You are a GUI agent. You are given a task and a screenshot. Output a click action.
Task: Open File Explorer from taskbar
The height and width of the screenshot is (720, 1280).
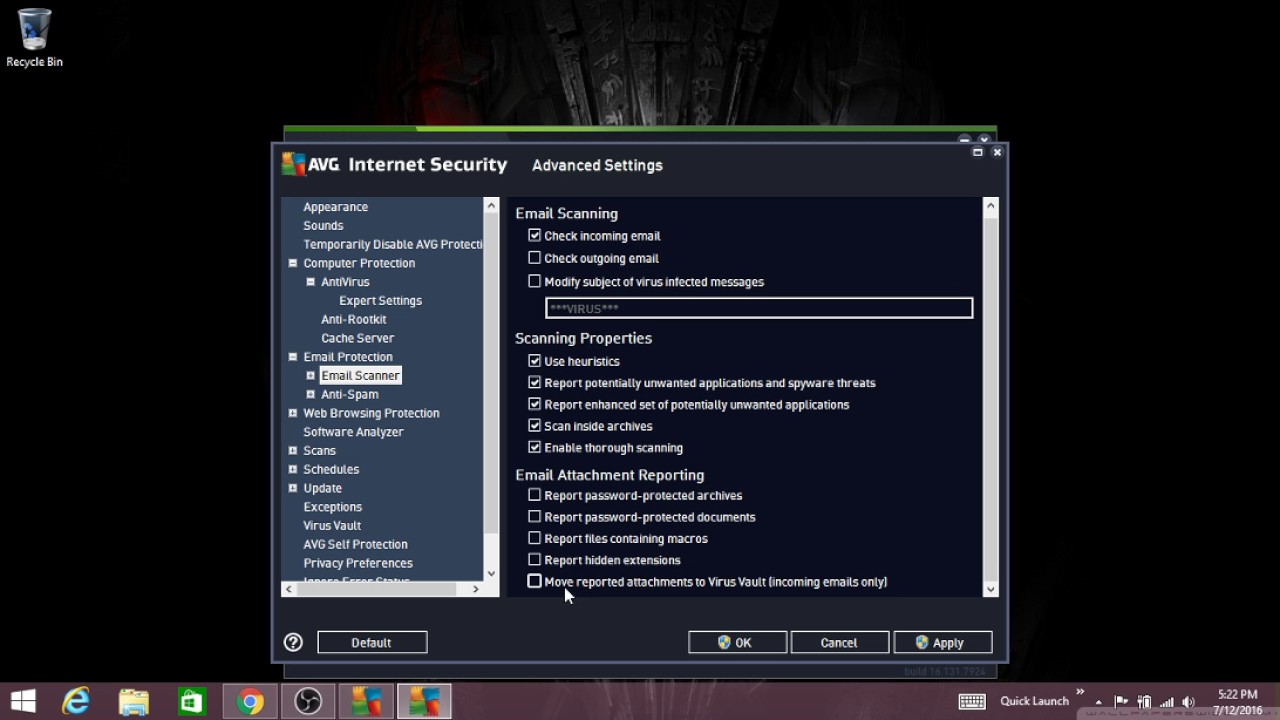[134, 702]
